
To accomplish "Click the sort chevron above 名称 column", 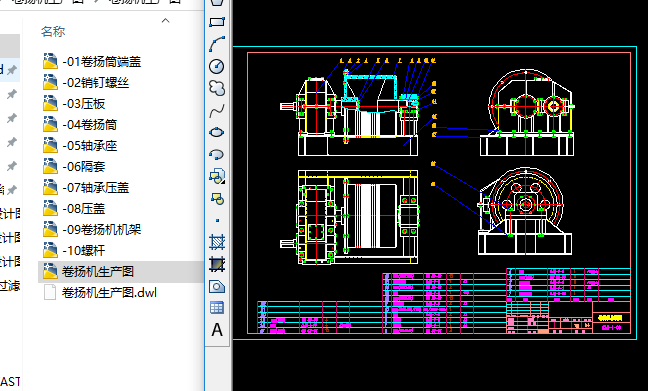I will pyautogui.click(x=166, y=20).
